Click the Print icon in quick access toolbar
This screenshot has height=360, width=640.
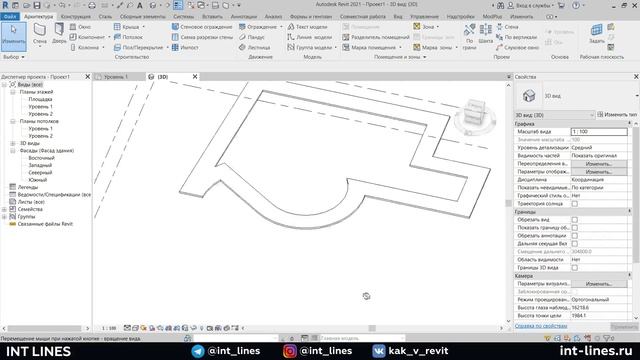click(92, 5)
